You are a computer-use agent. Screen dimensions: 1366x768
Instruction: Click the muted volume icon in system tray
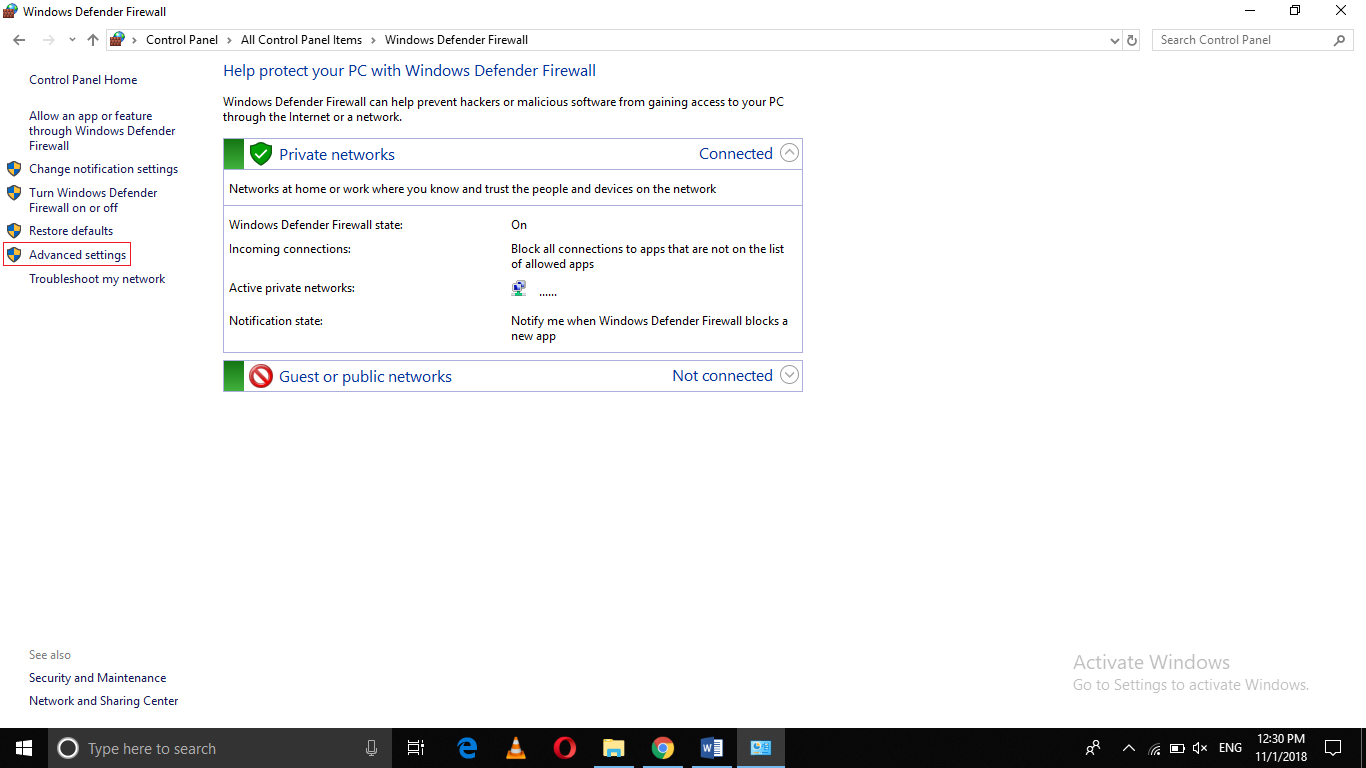(1199, 747)
